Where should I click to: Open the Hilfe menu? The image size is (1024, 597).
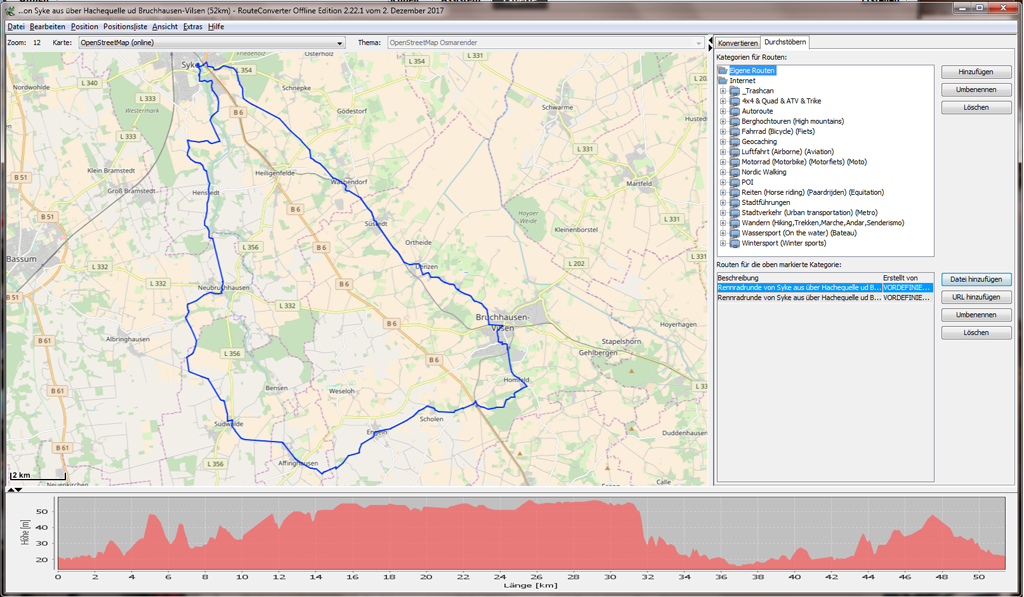(216, 27)
